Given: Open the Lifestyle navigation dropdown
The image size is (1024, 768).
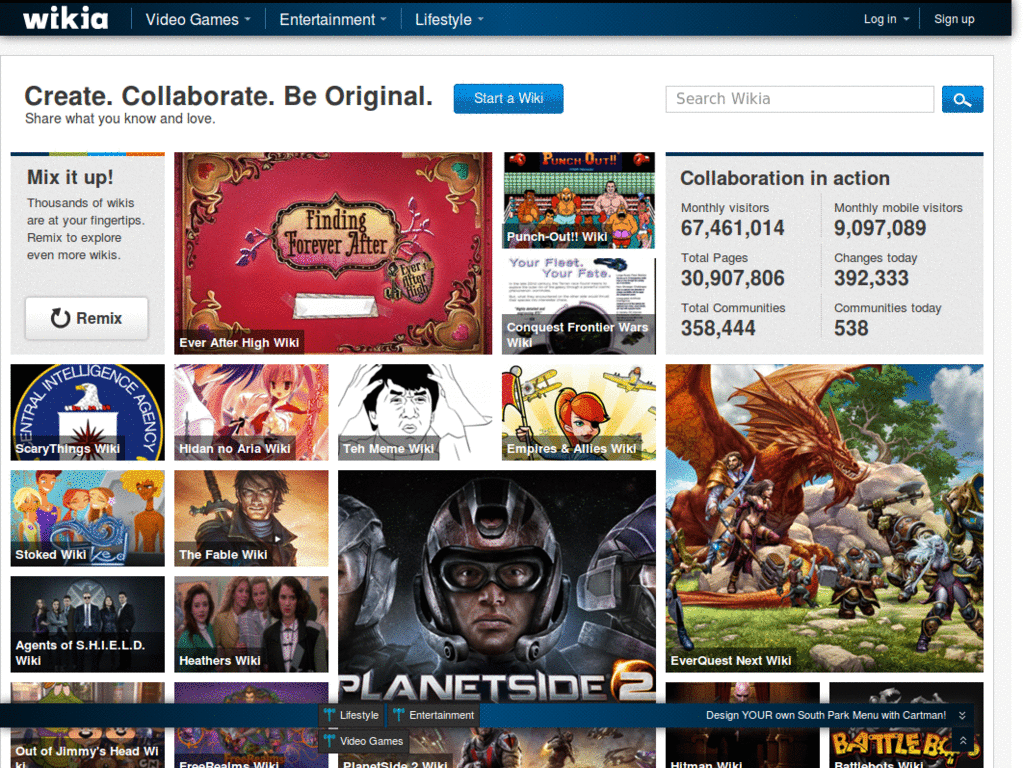Looking at the screenshot, I should tap(448, 18).
